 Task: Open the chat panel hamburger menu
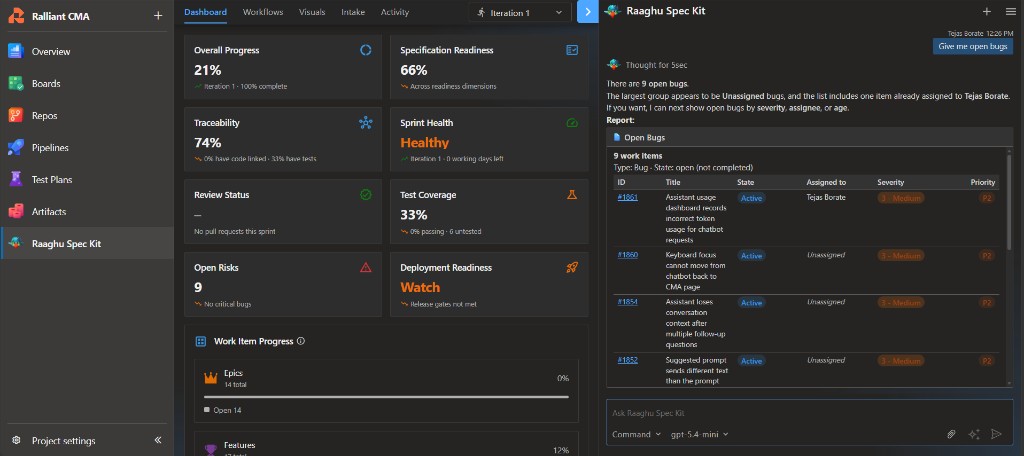(x=1009, y=11)
